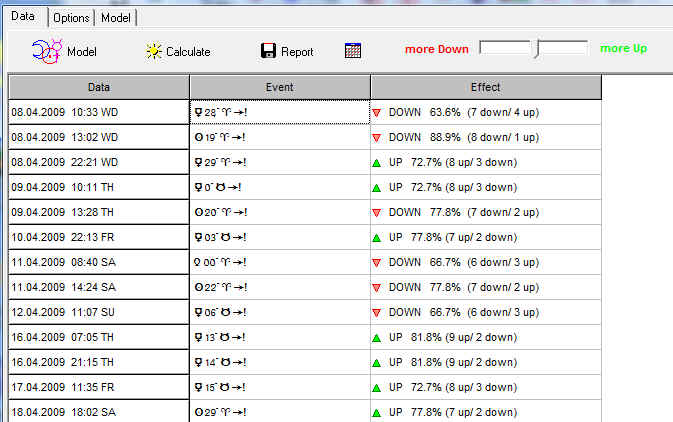Click the Calculate sun icon
673x422 pixels.
coord(153,51)
